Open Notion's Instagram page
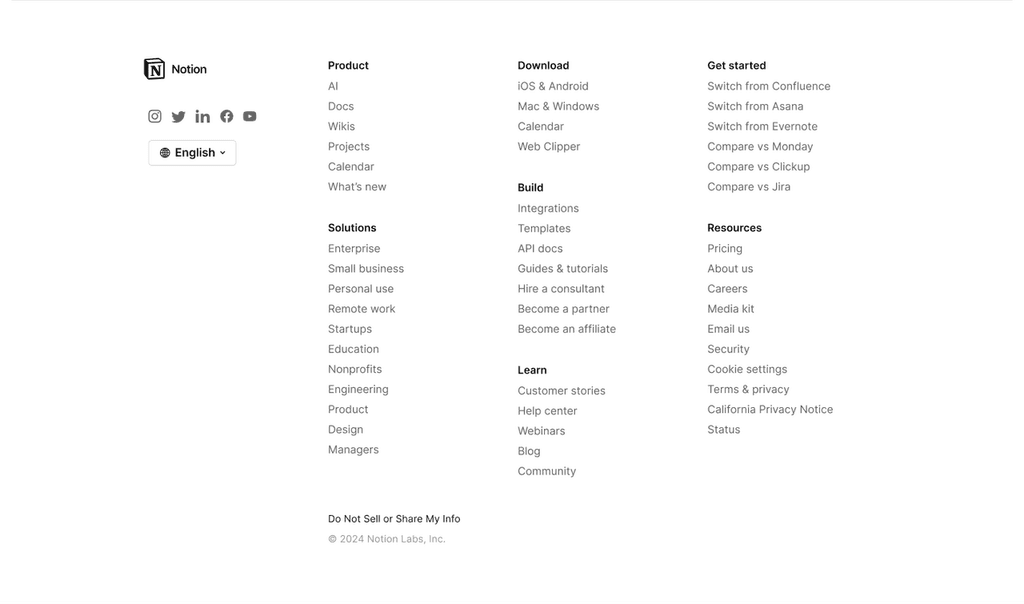 tap(155, 116)
